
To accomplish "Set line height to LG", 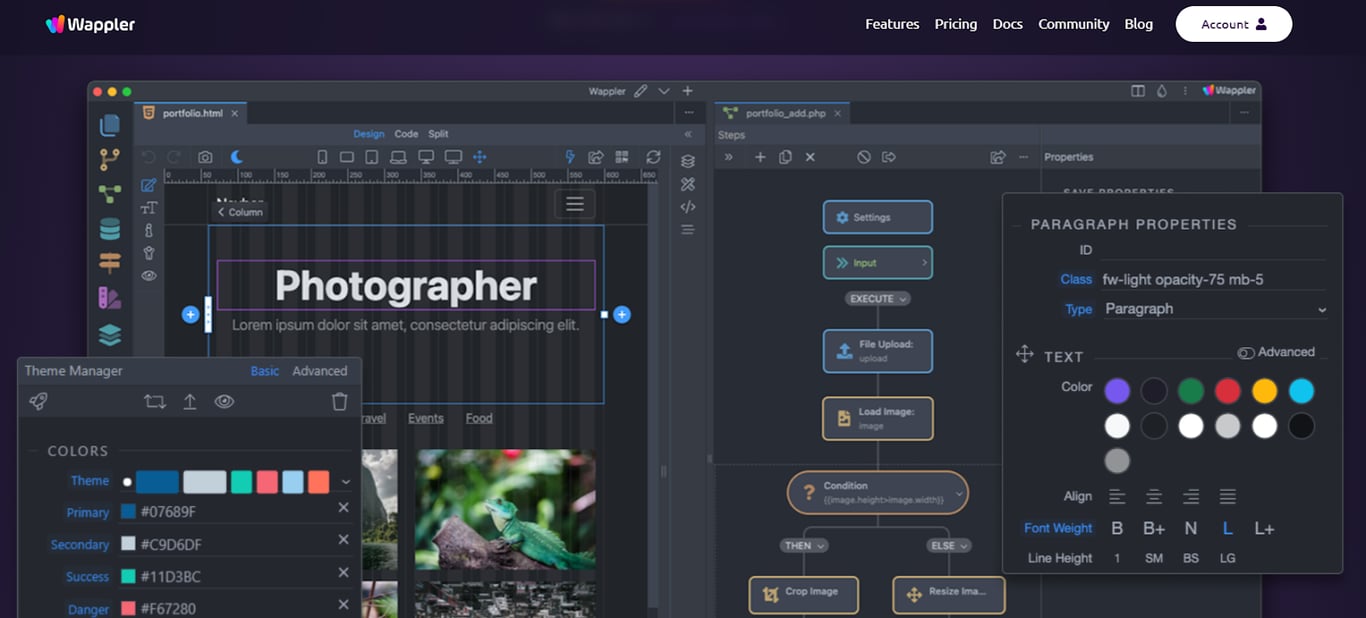I will [x=1227, y=558].
